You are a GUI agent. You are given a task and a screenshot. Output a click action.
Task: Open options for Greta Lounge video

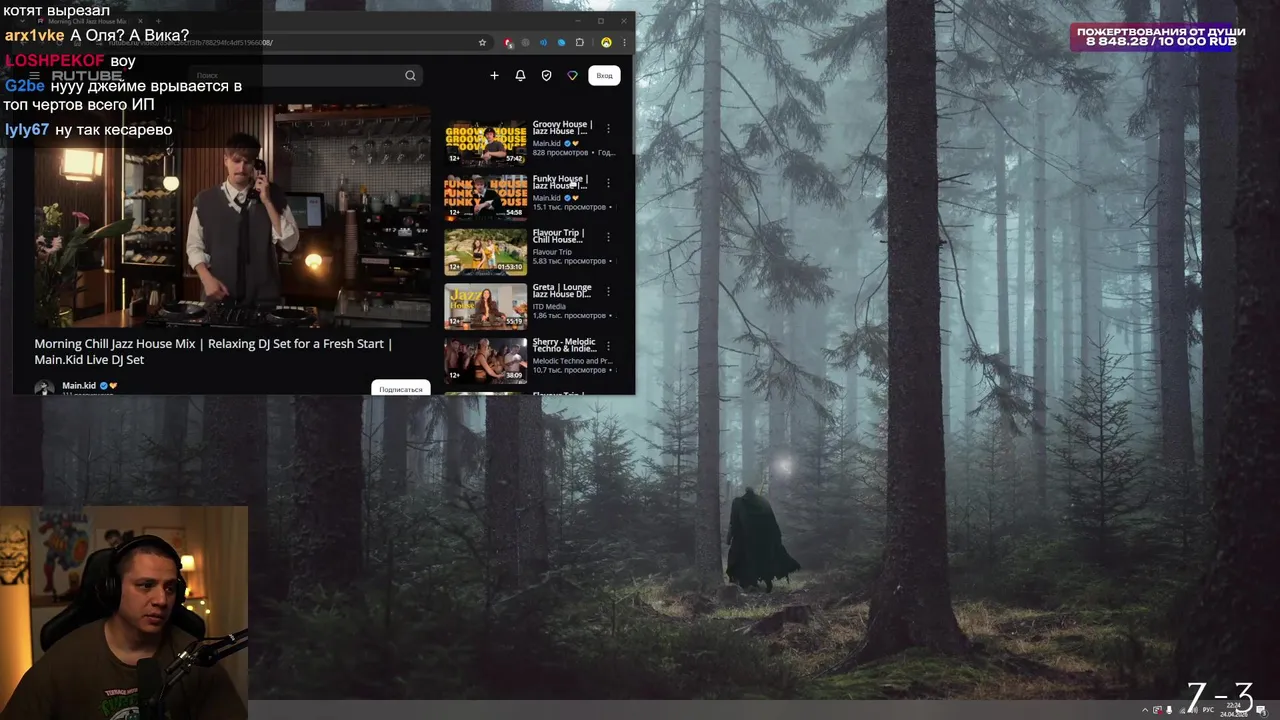click(608, 291)
